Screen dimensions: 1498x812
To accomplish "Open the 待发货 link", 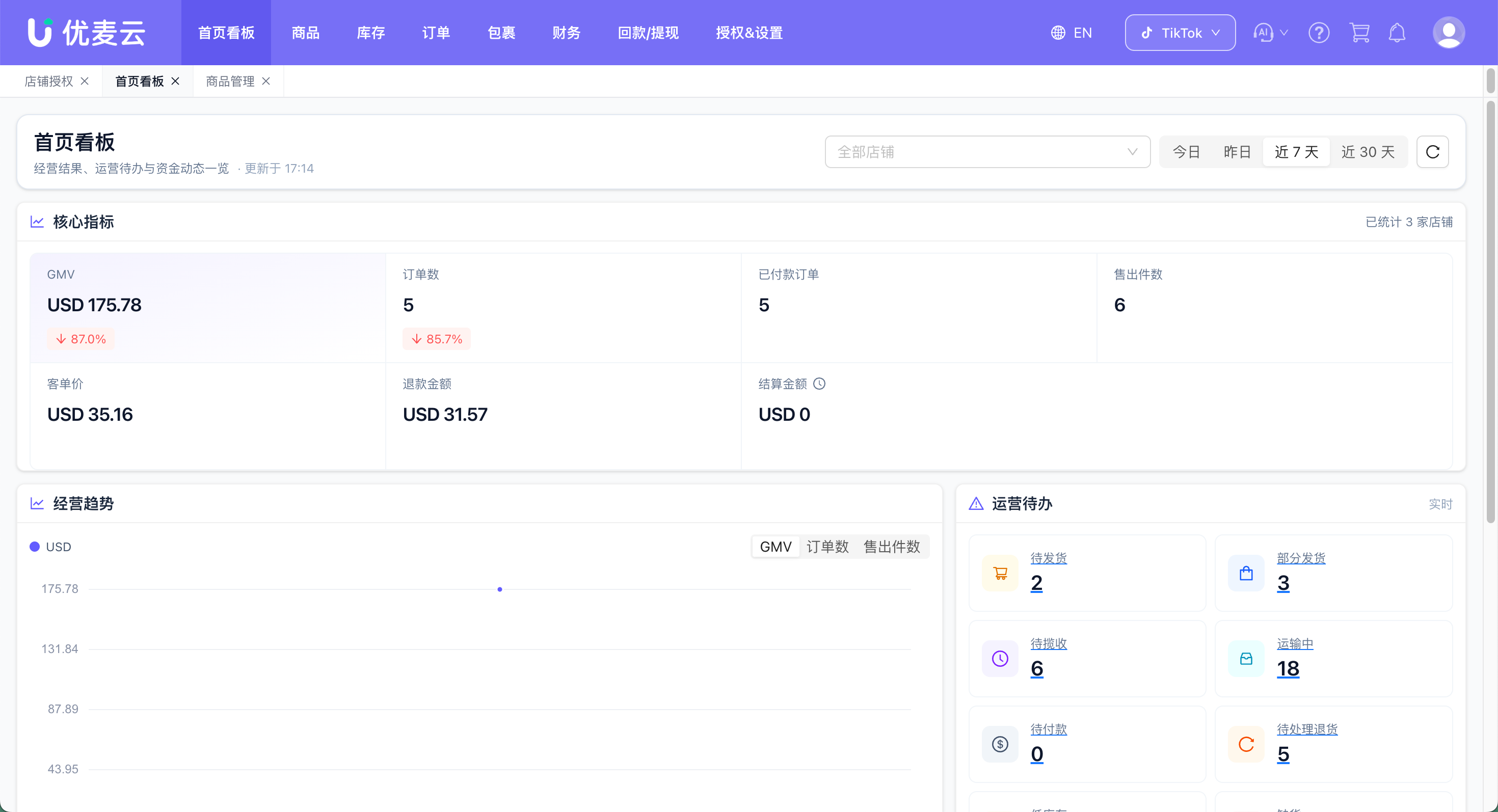I will pos(1049,558).
